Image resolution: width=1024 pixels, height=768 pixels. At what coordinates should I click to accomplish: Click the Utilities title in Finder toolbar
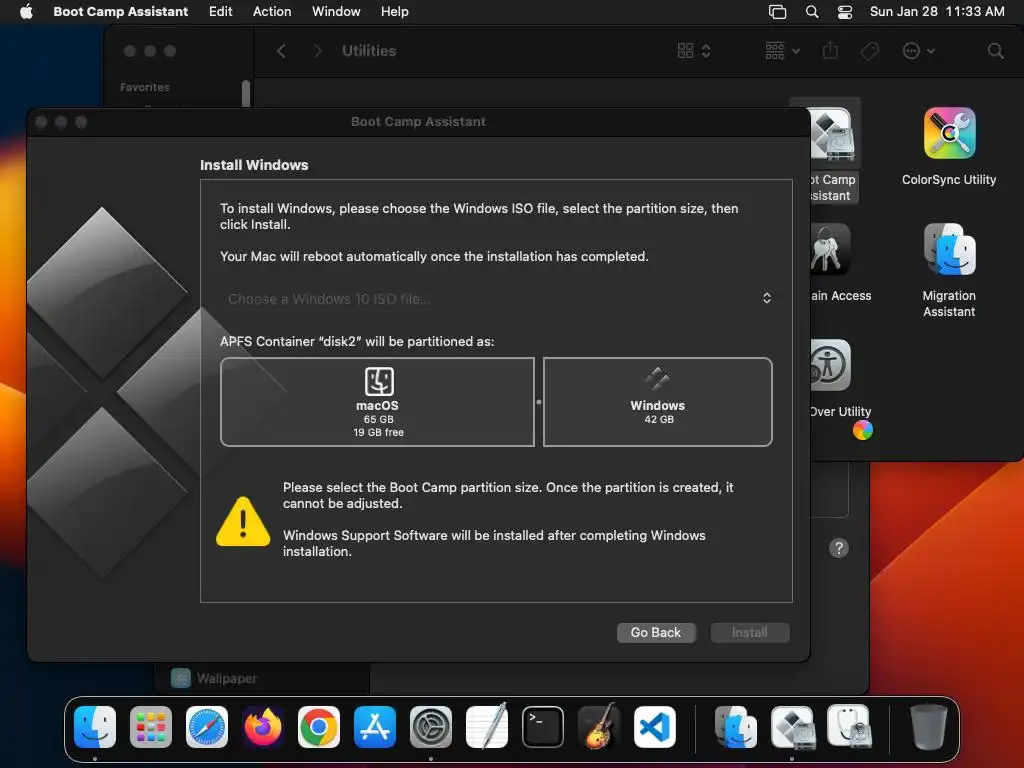coord(369,51)
